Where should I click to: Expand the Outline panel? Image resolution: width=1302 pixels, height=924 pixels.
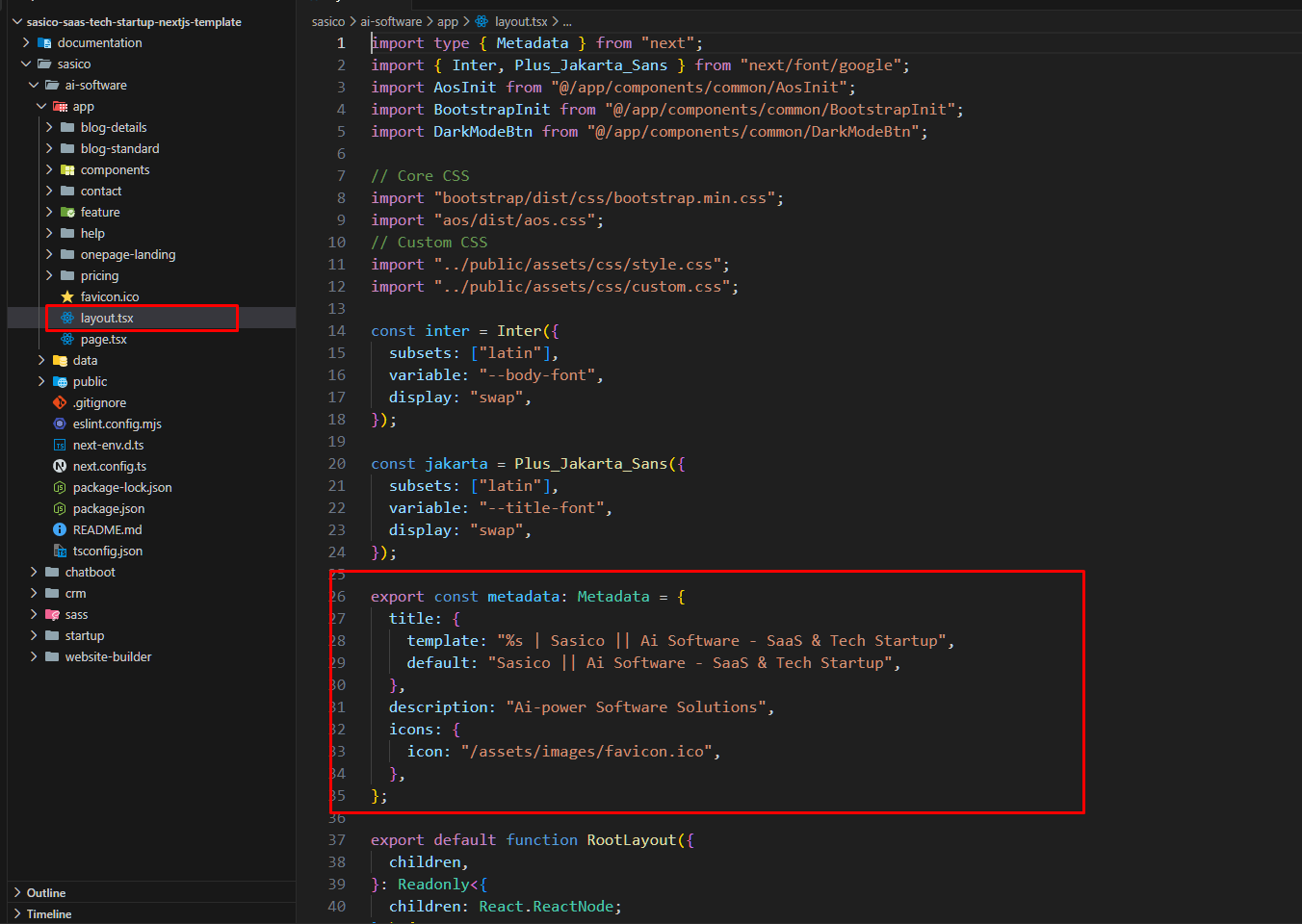click(x=17, y=892)
